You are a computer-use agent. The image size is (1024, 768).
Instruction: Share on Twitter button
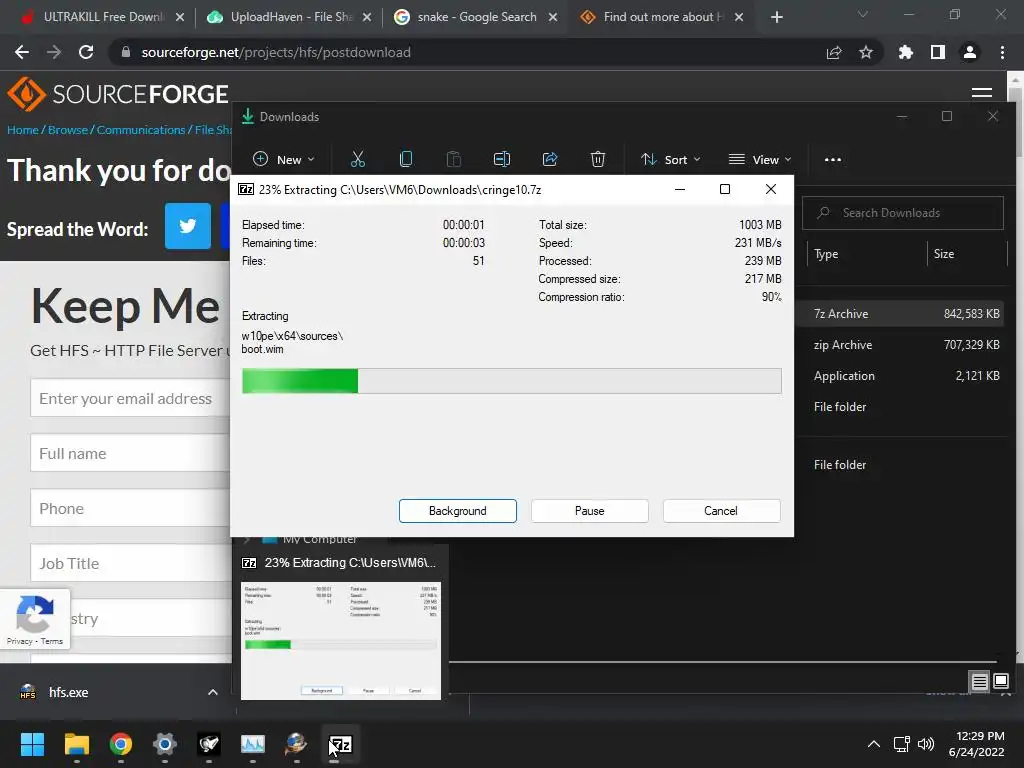pos(188,226)
